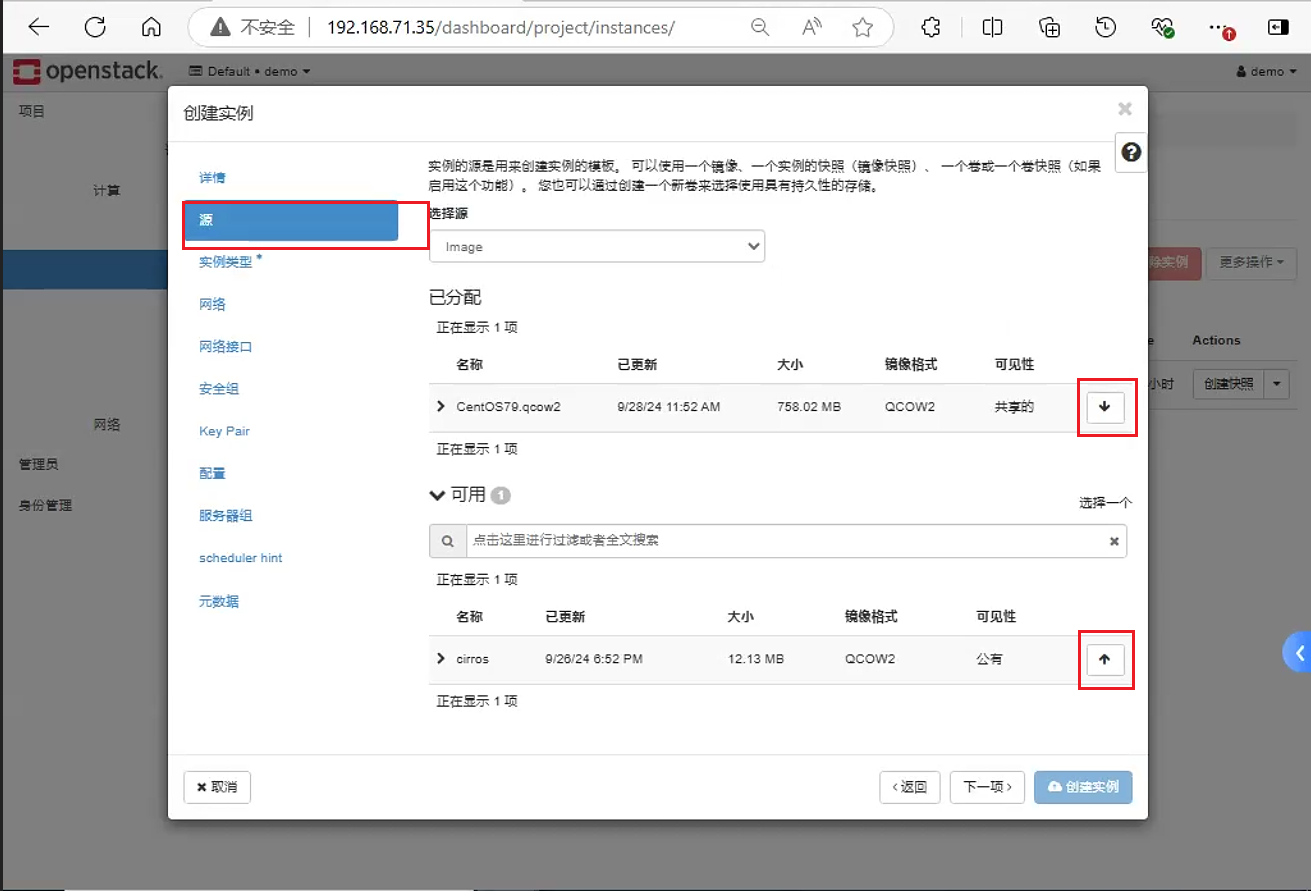Clear the image filter search box
Screen dimensions: 1311x891
(x=1114, y=541)
